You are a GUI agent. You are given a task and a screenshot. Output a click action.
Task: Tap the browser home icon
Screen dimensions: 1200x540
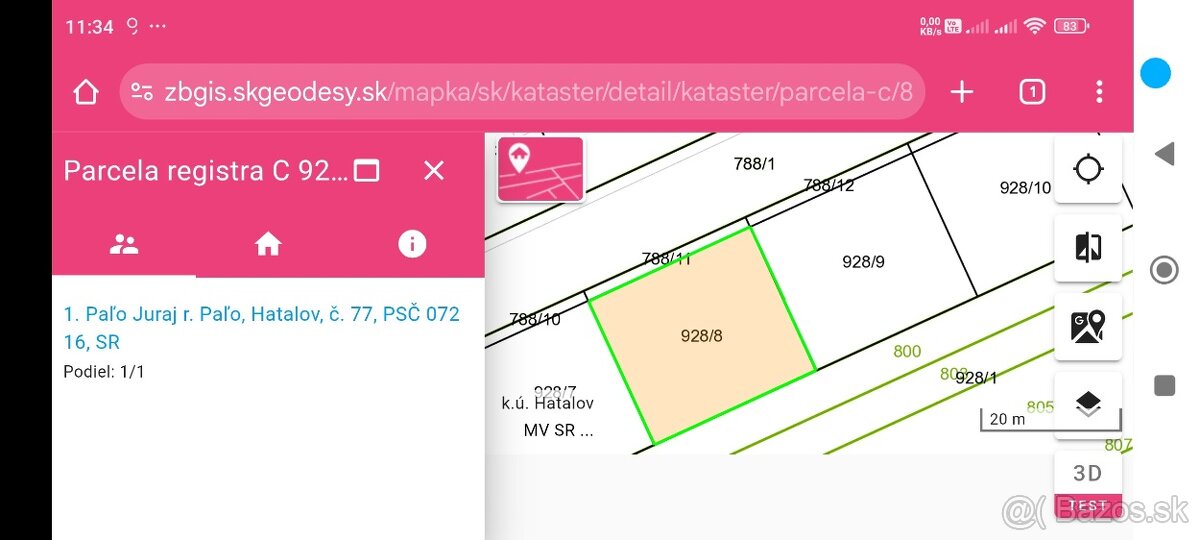pos(86,93)
